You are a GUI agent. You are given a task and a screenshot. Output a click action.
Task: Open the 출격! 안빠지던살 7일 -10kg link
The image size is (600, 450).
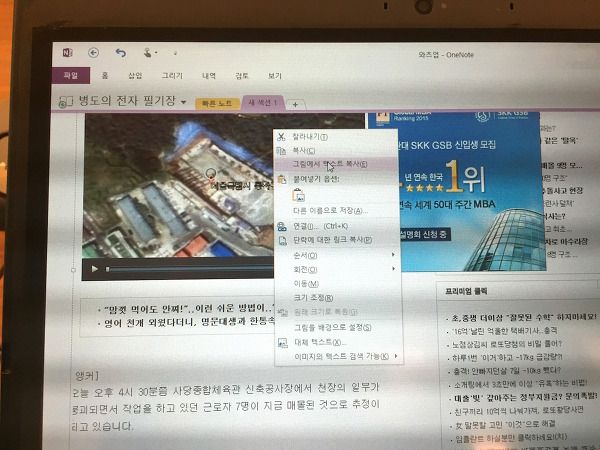click(x=507, y=370)
